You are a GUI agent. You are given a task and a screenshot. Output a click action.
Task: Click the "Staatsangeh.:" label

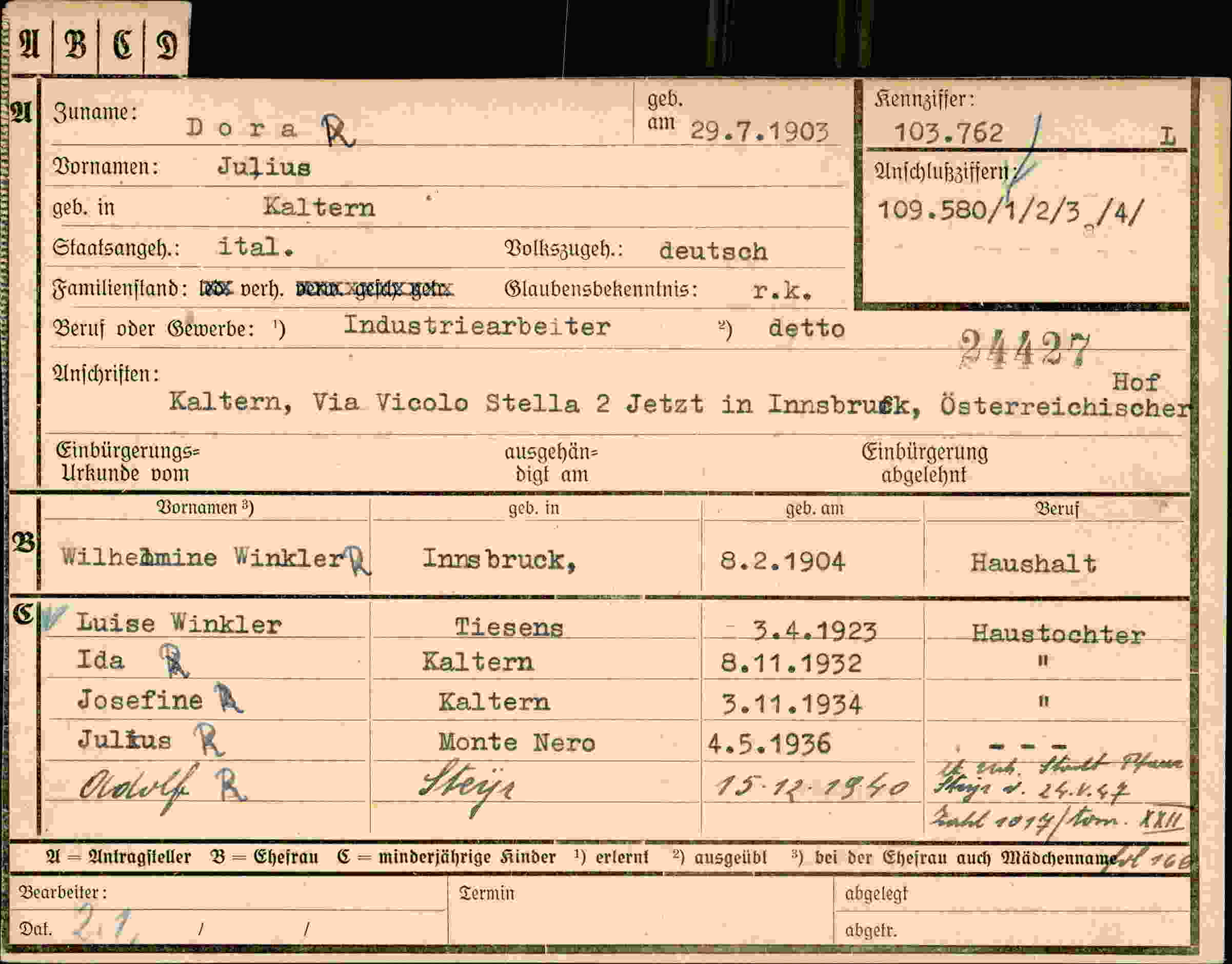116,248
